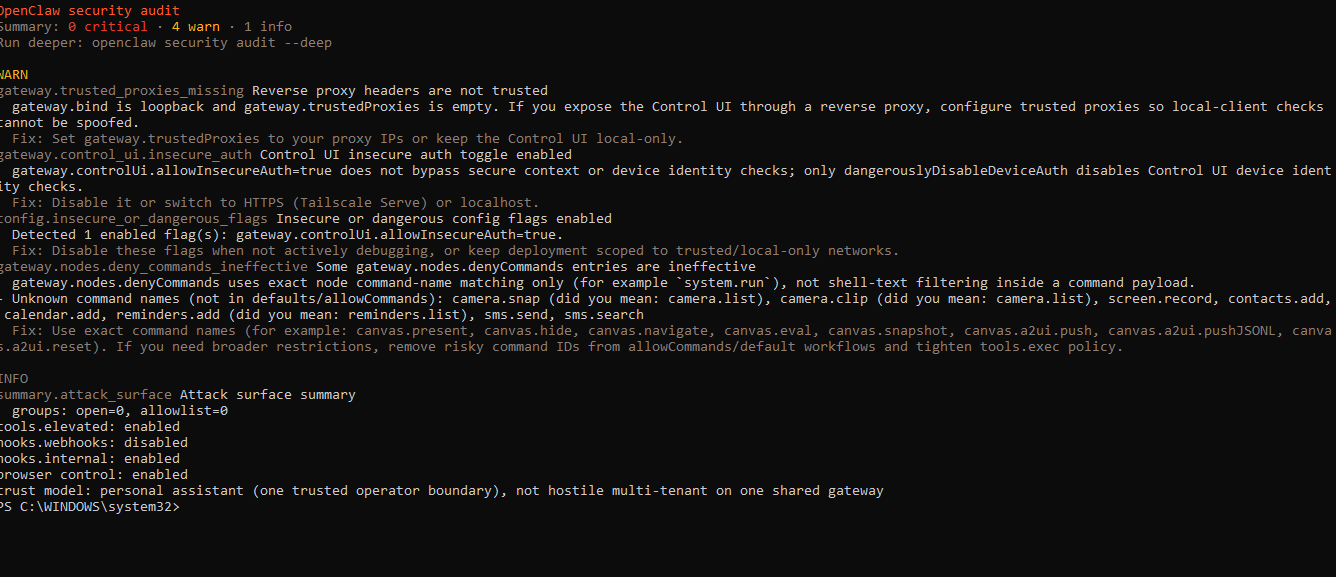Select the gateway.nodes.deny_commands_ineffective check ID
Screen dimensions: 1336x577
(152, 267)
